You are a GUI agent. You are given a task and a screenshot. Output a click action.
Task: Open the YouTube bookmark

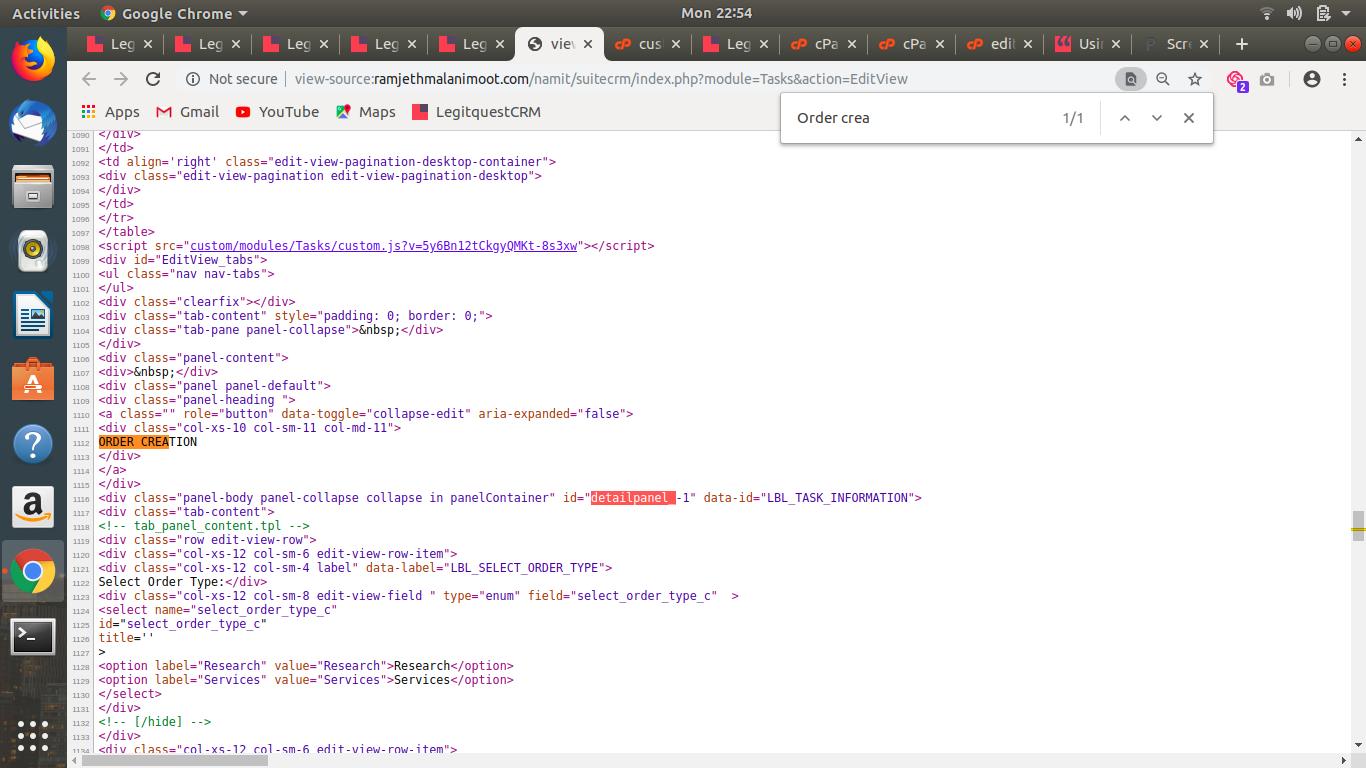click(x=277, y=112)
